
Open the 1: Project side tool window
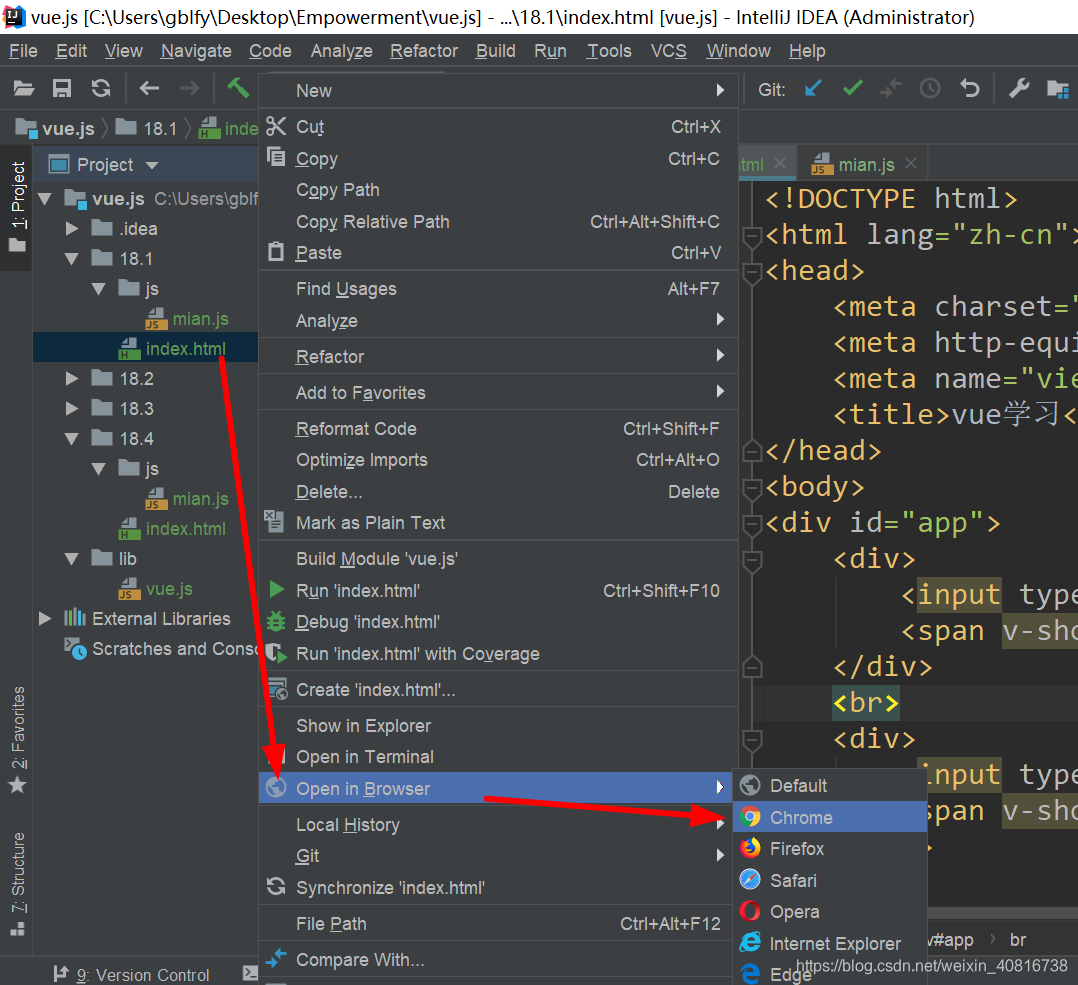pos(18,206)
